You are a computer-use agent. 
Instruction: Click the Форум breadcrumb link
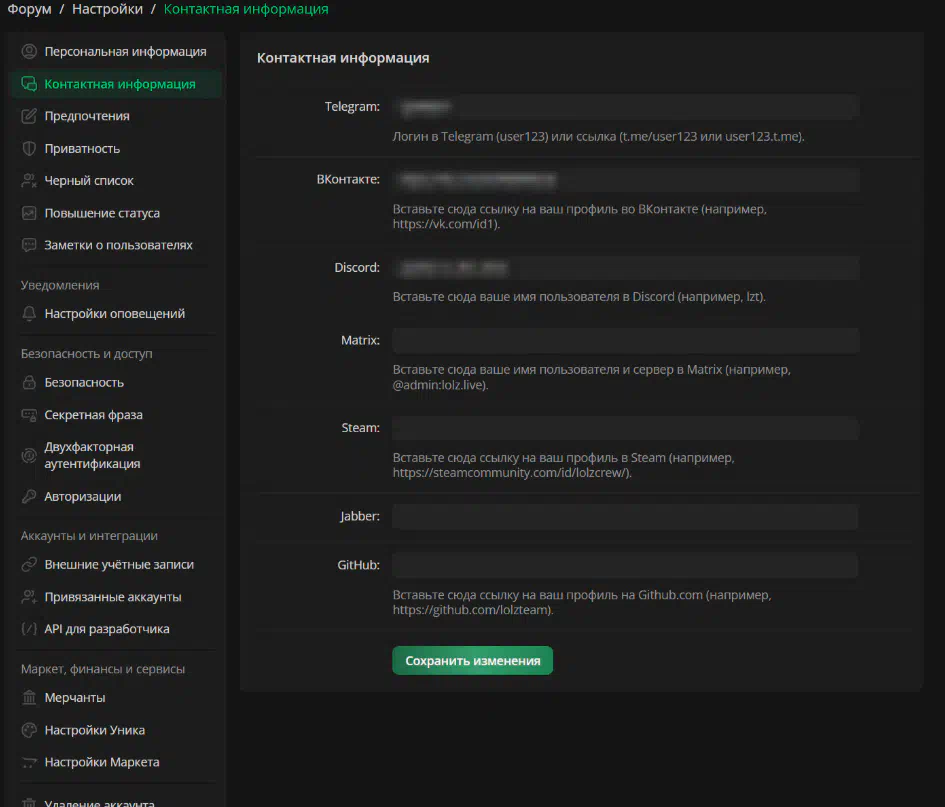coord(29,9)
